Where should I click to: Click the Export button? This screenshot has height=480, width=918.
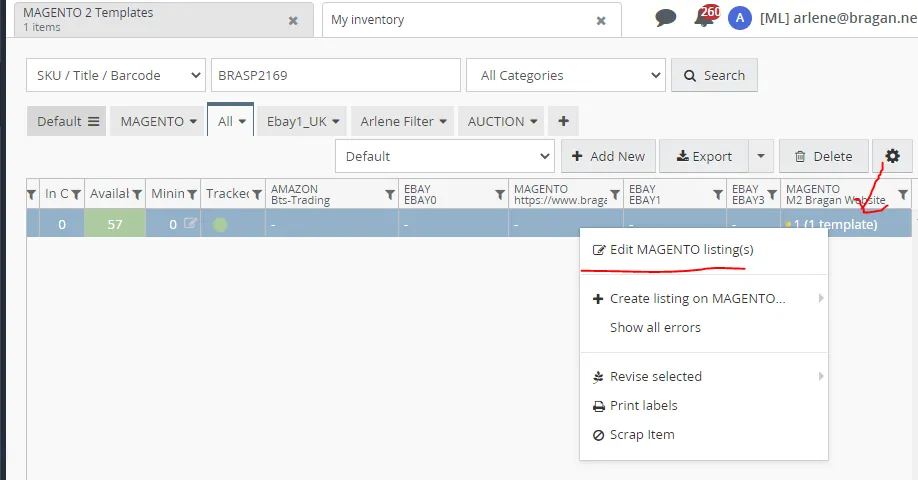point(704,156)
